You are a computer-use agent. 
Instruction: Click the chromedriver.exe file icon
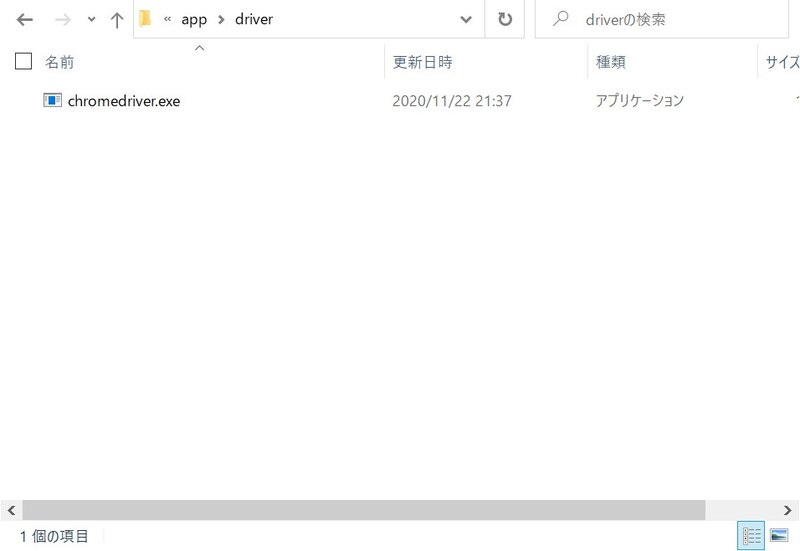tap(53, 100)
